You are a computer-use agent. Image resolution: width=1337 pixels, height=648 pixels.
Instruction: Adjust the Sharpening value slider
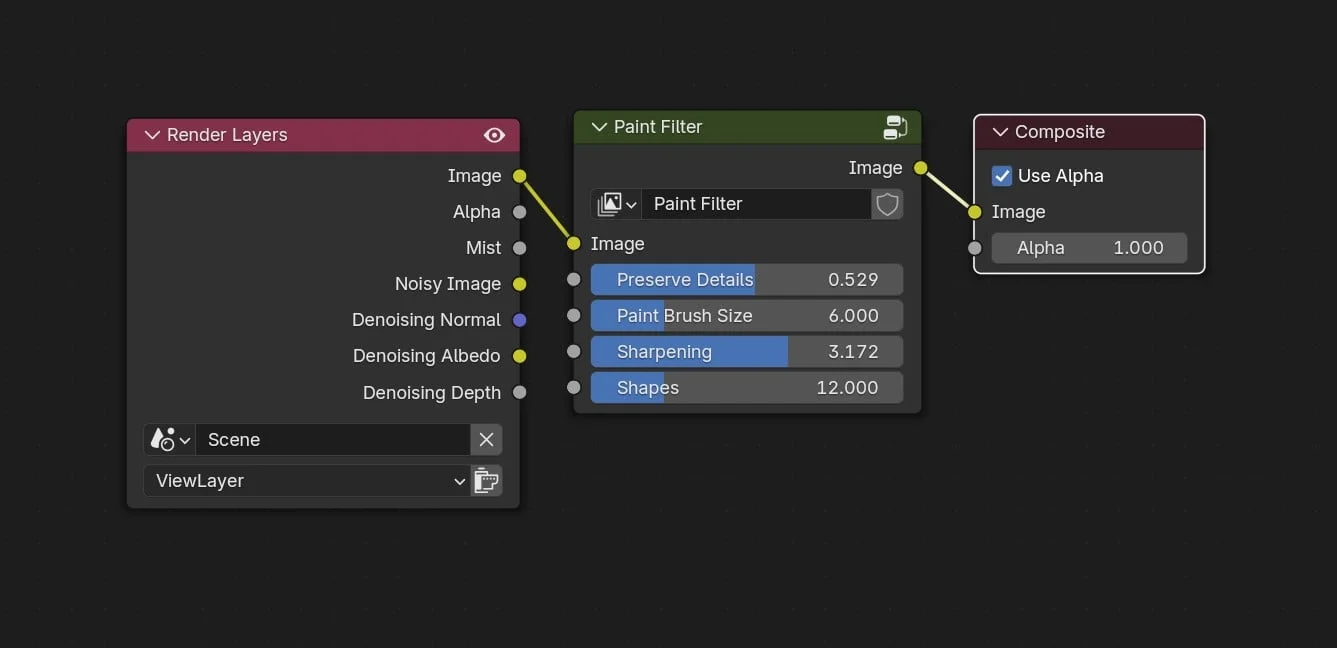point(746,352)
